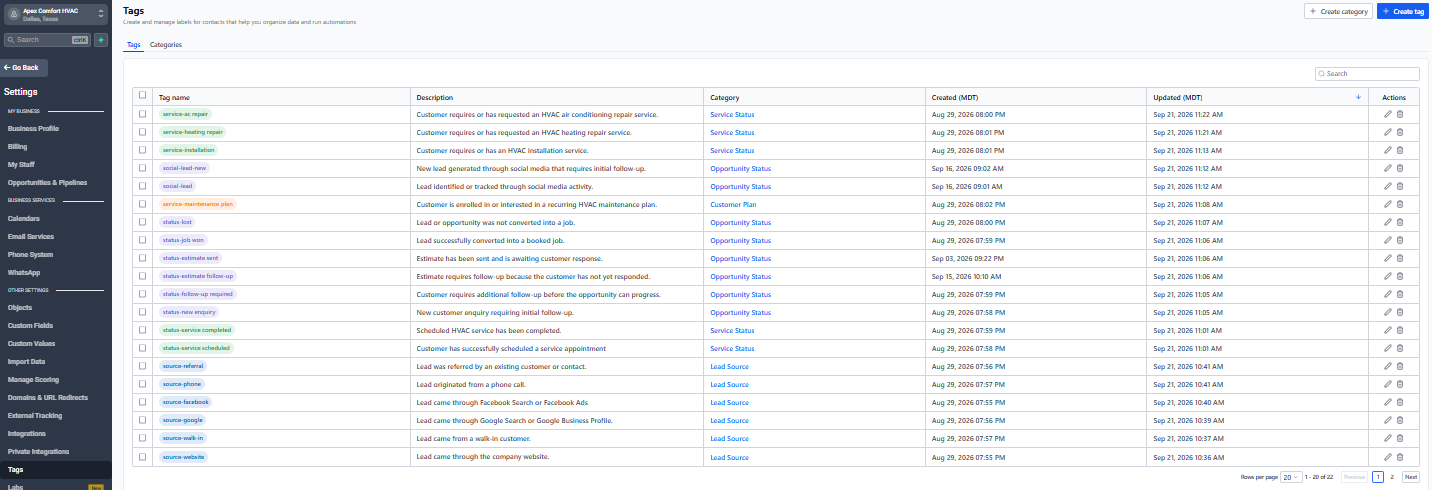Go to page 2 of tags
The height and width of the screenshot is (490, 1432).
(1392, 478)
